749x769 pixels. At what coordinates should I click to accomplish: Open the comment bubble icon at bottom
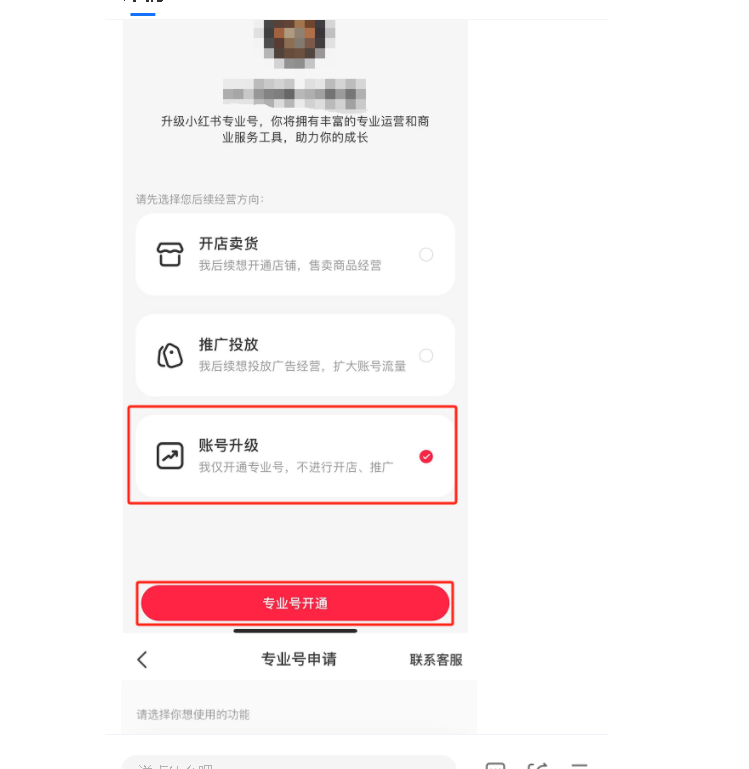[x=495, y=765]
